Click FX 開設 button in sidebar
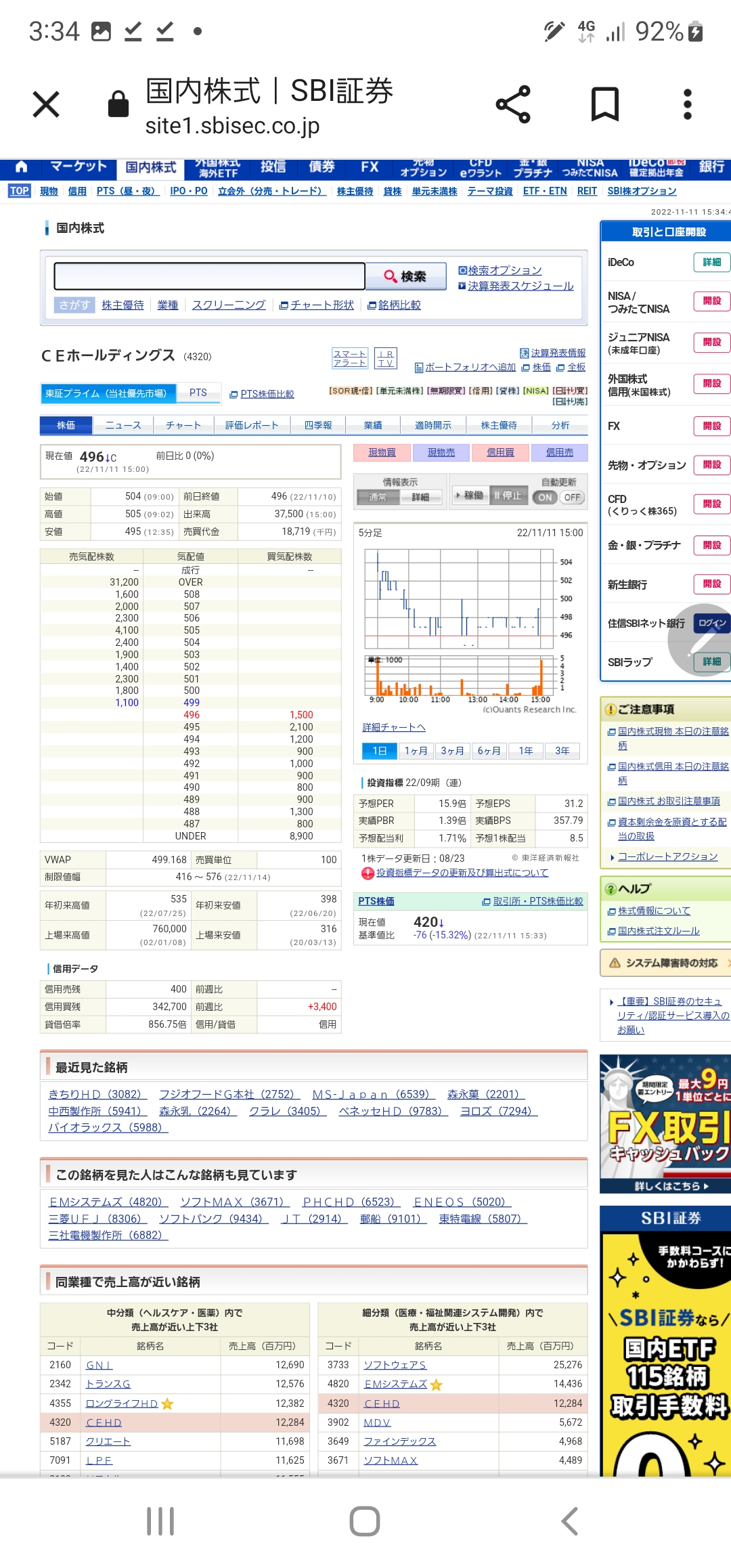Image resolution: width=731 pixels, height=1568 pixels. (711, 426)
